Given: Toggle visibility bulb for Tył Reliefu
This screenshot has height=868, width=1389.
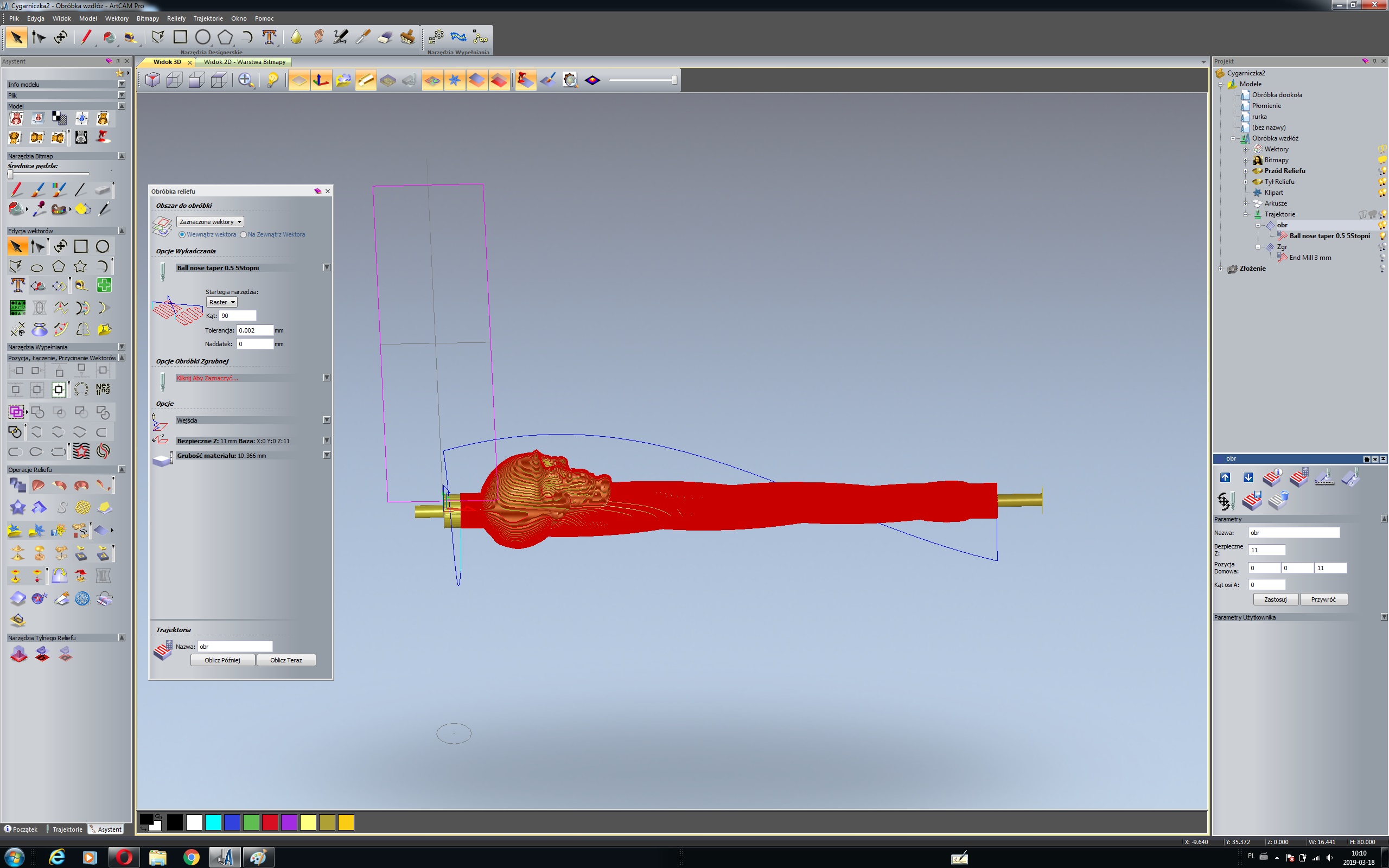Looking at the screenshot, I should pyautogui.click(x=1382, y=182).
